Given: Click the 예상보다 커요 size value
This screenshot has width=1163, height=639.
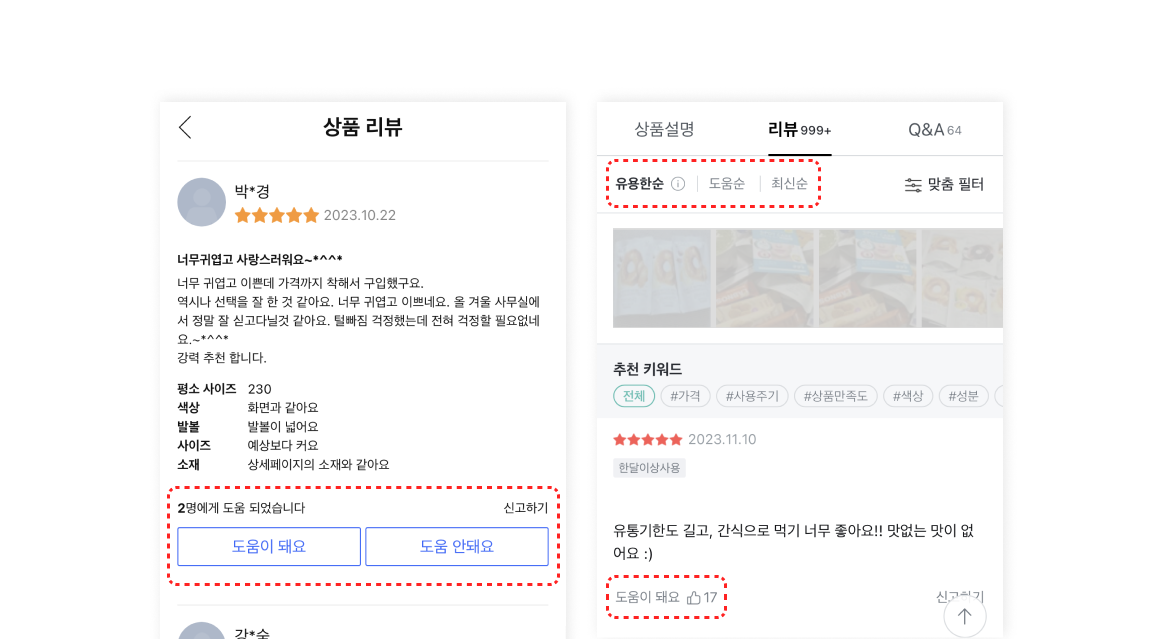Looking at the screenshot, I should click(283, 446).
